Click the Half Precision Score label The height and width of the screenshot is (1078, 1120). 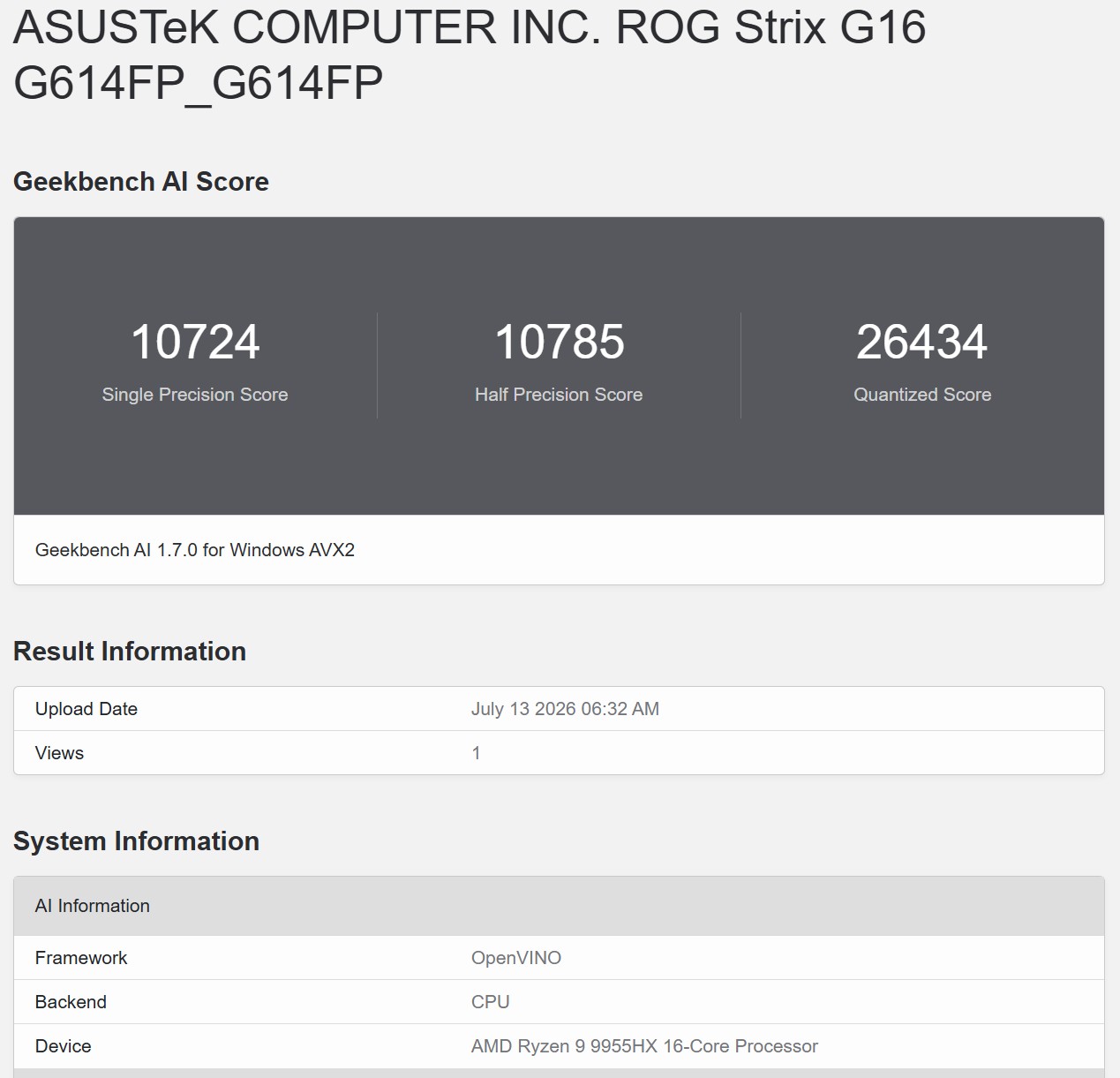[559, 395]
